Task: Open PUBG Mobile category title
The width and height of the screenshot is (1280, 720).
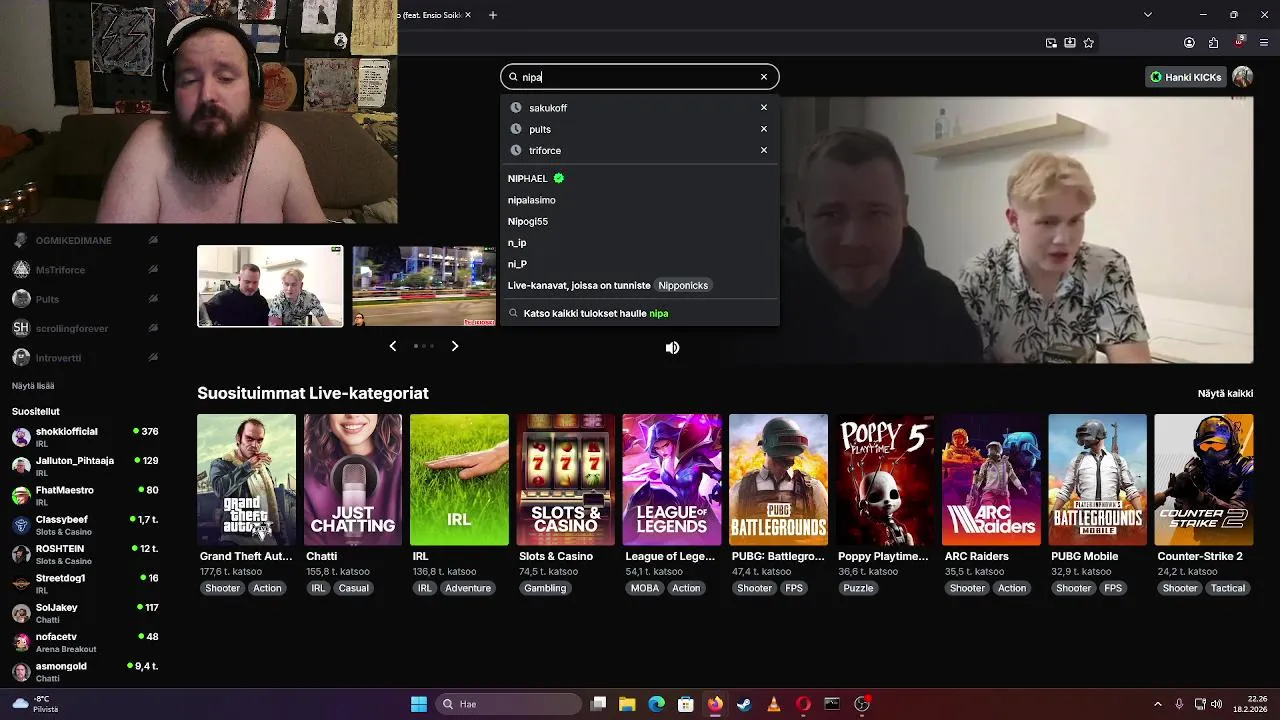Action: [1084, 556]
